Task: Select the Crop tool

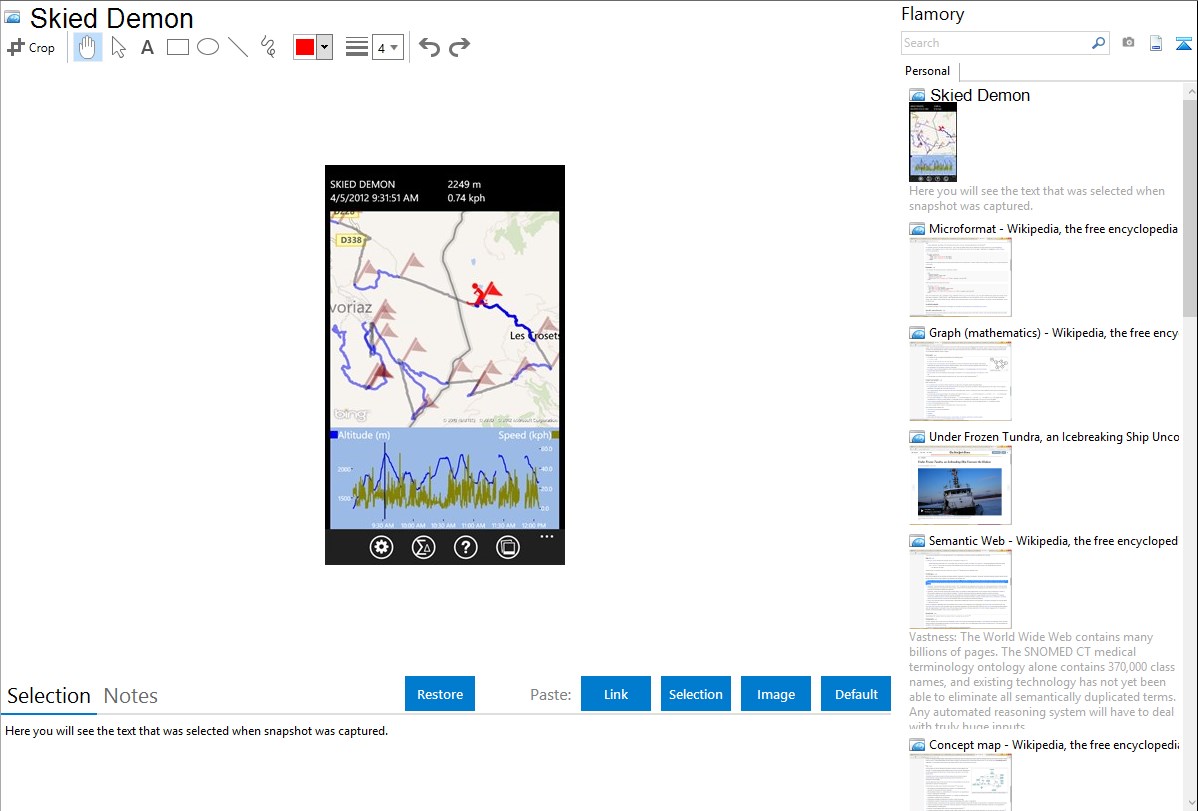Action: point(31,47)
